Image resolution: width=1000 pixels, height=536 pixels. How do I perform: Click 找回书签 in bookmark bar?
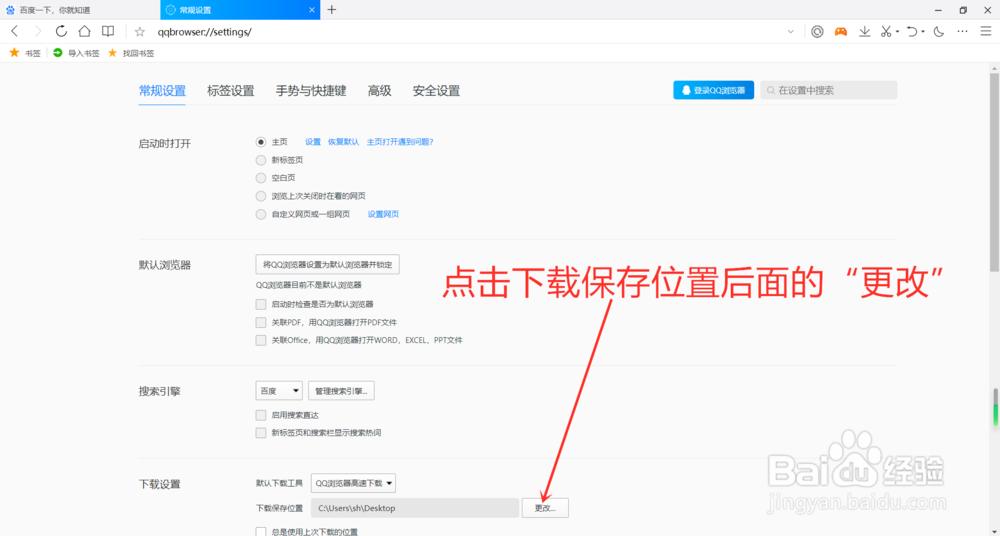click(x=131, y=53)
